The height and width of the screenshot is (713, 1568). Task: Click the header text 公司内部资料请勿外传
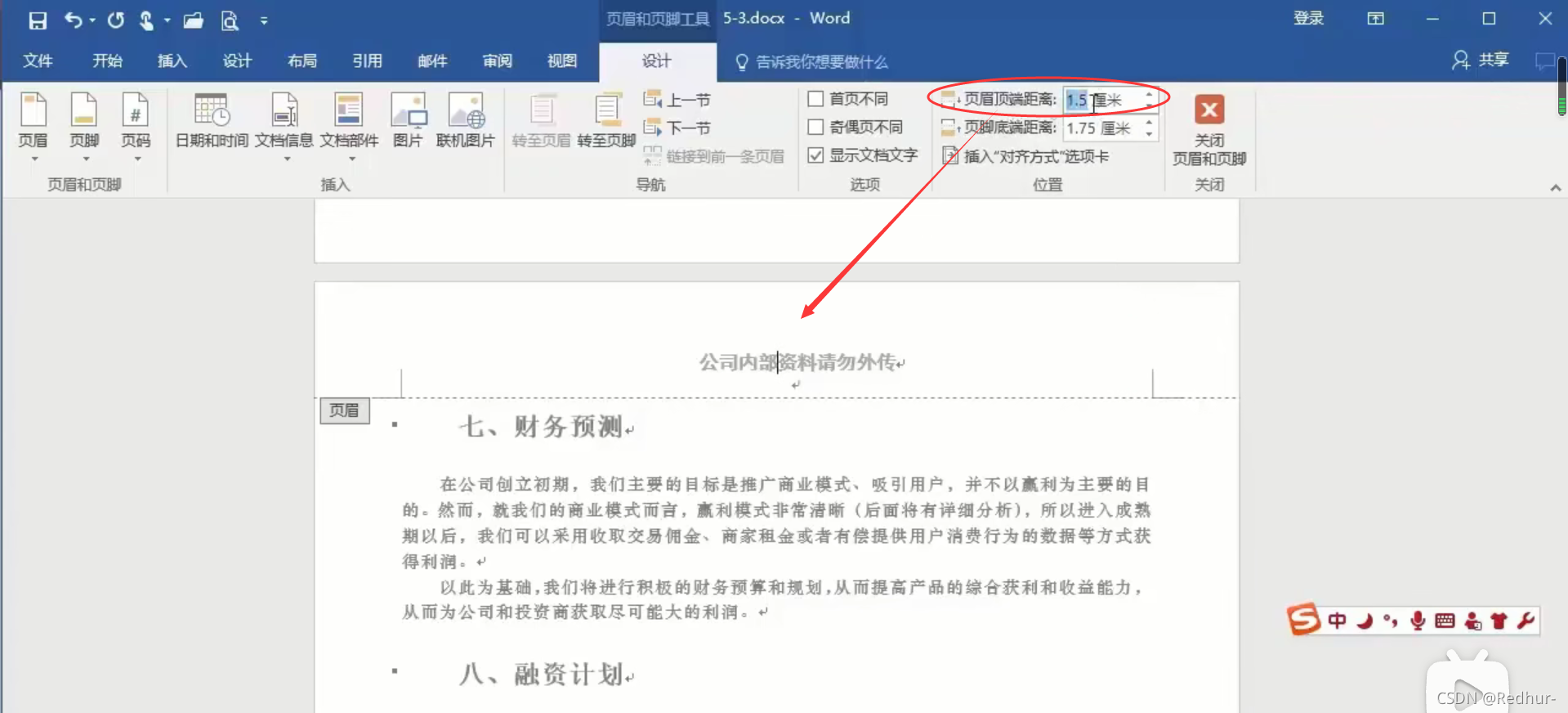tap(797, 361)
